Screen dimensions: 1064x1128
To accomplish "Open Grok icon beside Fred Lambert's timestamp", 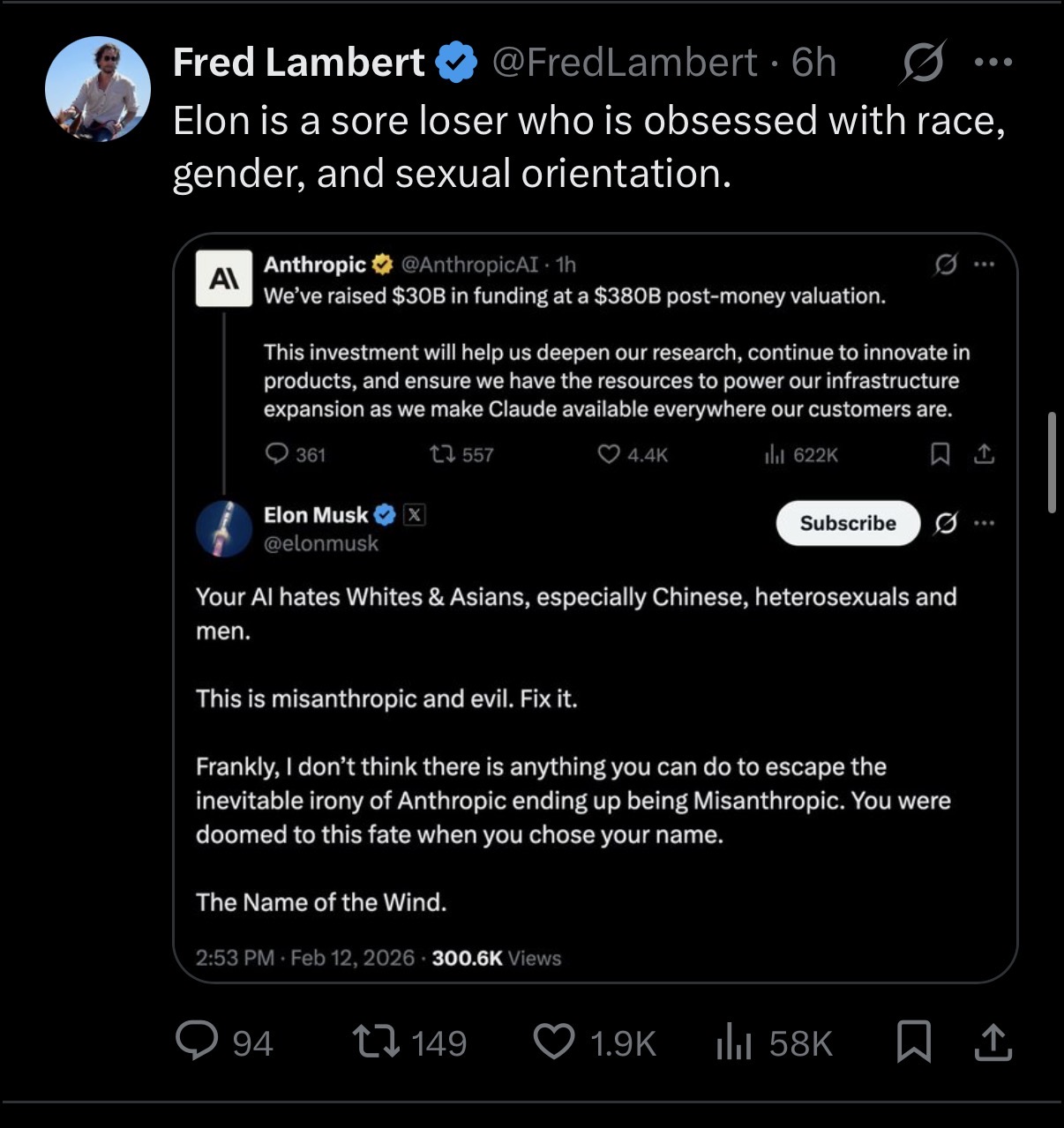I will click(x=922, y=63).
